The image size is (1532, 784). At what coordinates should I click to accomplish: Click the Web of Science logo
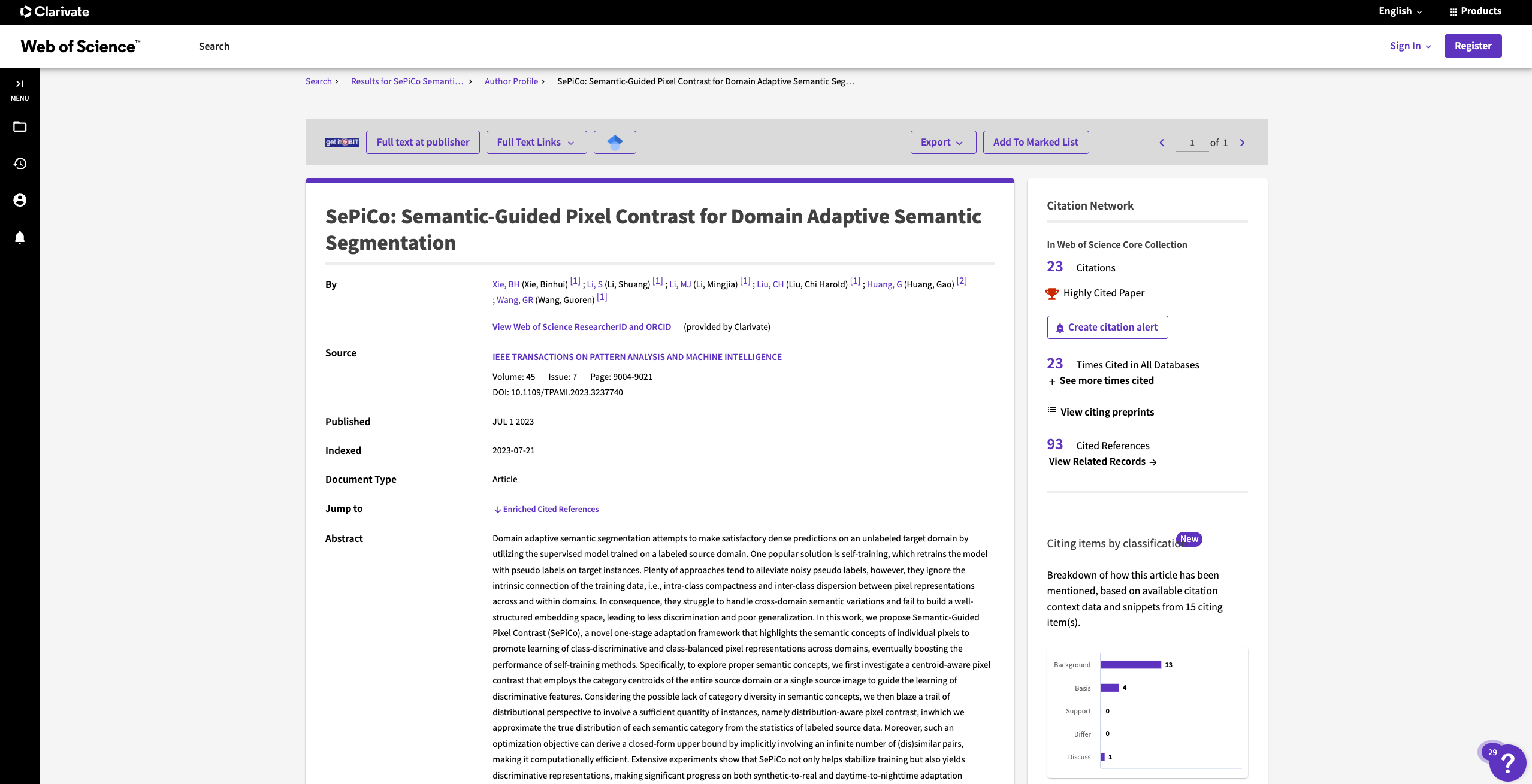80,46
